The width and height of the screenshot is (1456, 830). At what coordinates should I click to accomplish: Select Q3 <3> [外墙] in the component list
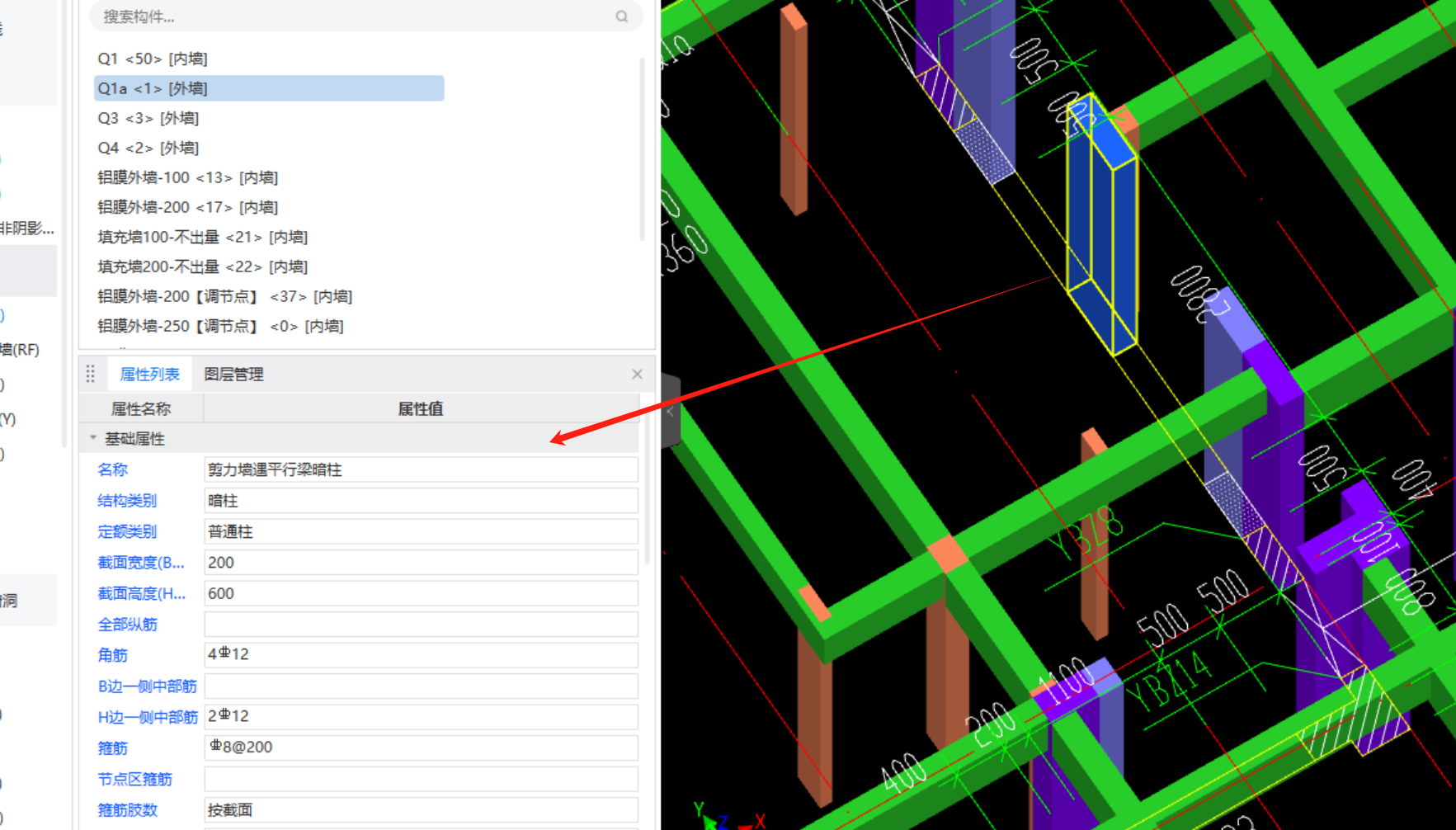148,118
